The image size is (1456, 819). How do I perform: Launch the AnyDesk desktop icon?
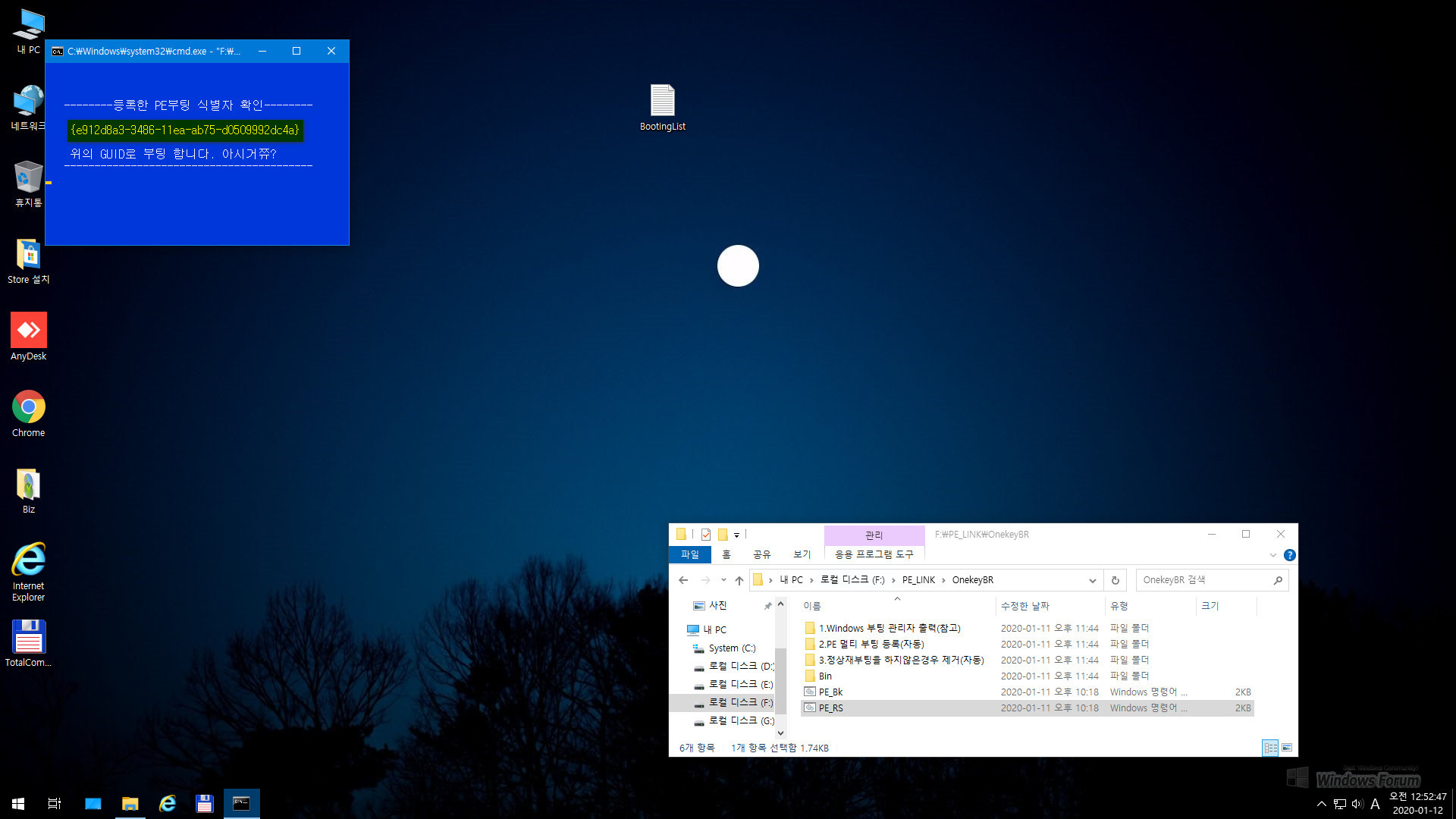click(28, 337)
